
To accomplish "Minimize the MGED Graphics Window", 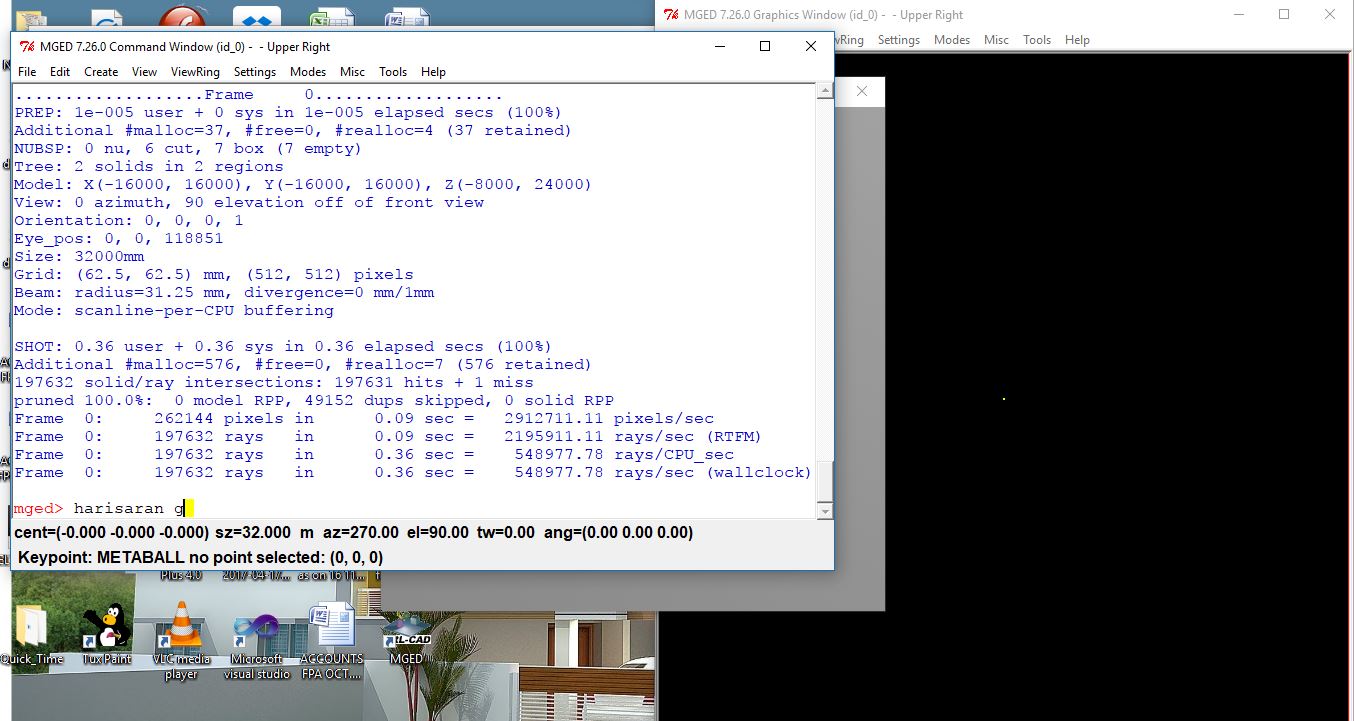I will click(x=1238, y=14).
